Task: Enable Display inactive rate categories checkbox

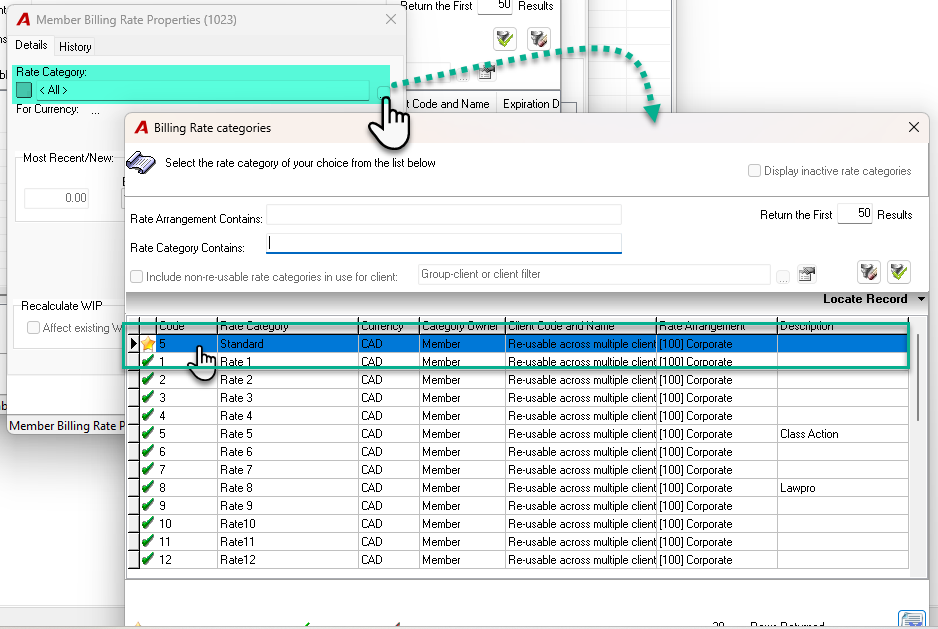Action: pos(754,171)
